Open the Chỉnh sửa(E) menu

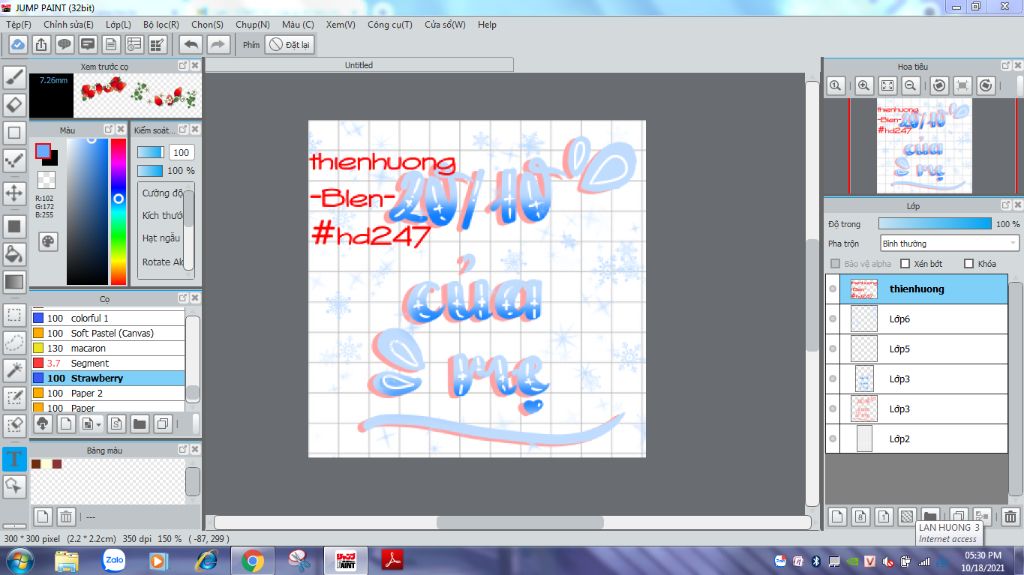click(69, 24)
